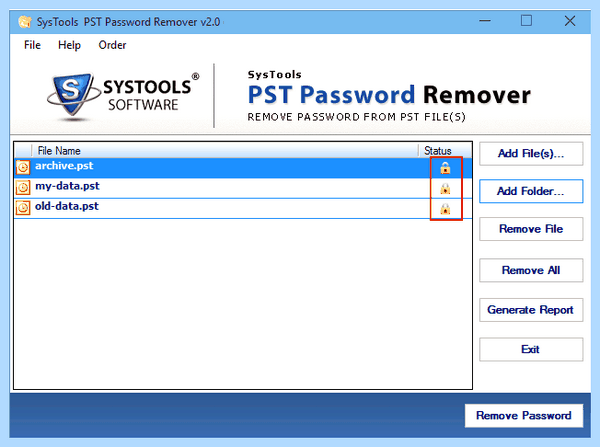Select the my-data.pst file icon
600x447 pixels.
(23, 188)
